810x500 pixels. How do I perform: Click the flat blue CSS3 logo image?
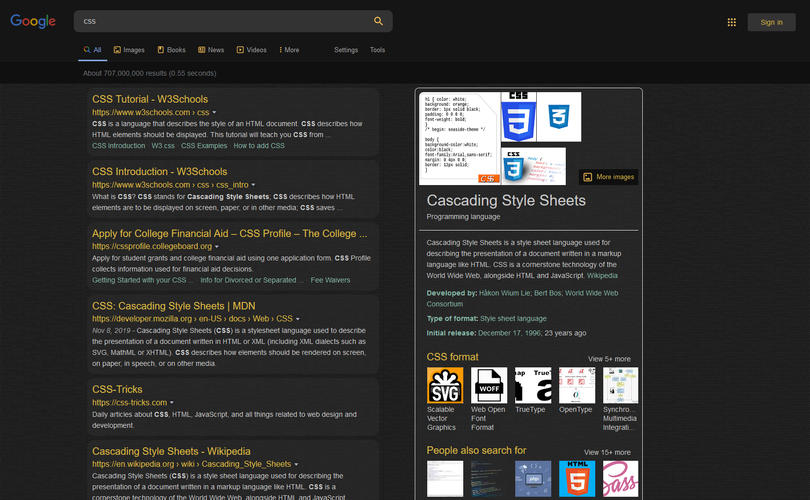tap(559, 117)
